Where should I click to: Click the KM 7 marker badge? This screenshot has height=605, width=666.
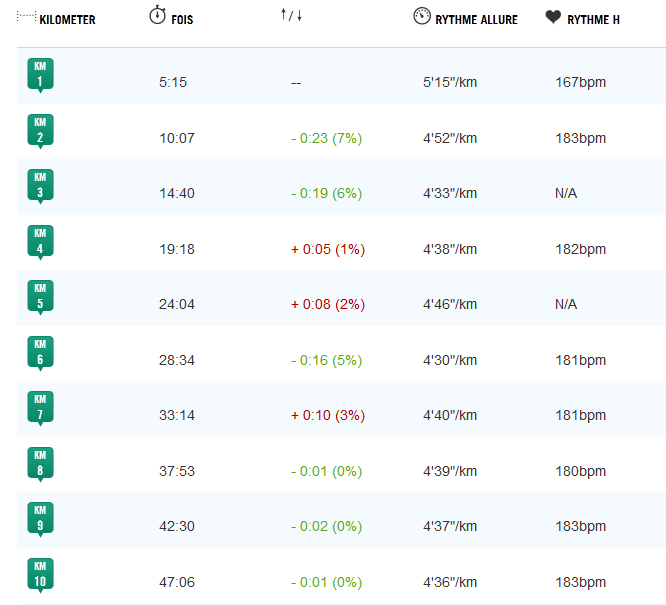point(40,408)
